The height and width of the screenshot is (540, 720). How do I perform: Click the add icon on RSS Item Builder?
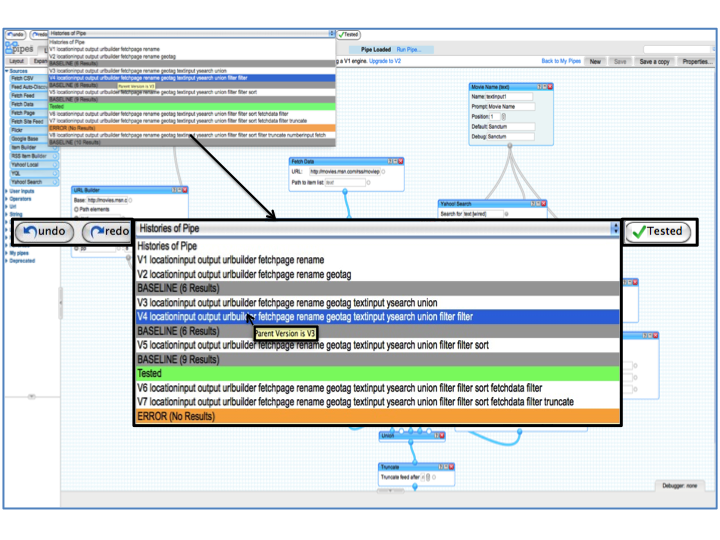pyautogui.click(x=55, y=156)
